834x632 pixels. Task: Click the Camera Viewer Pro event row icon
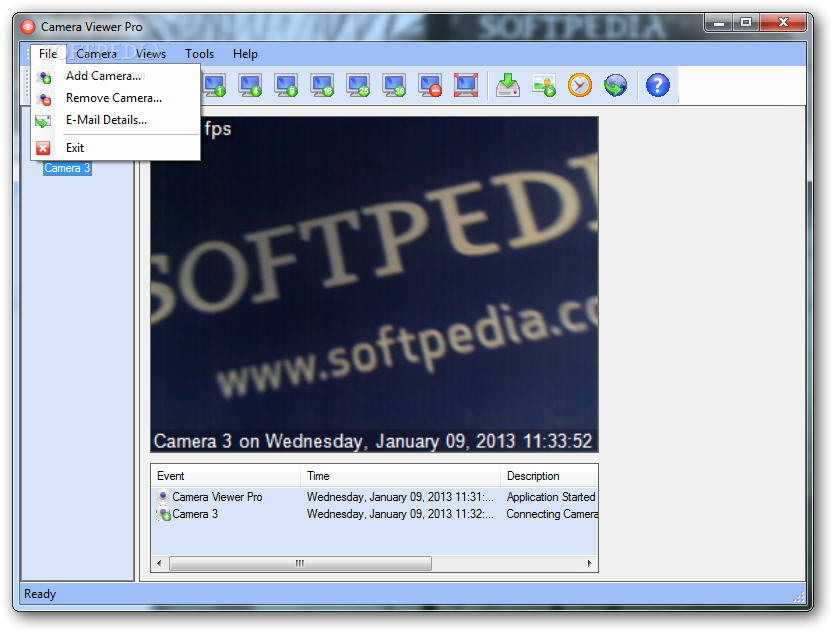(163, 497)
